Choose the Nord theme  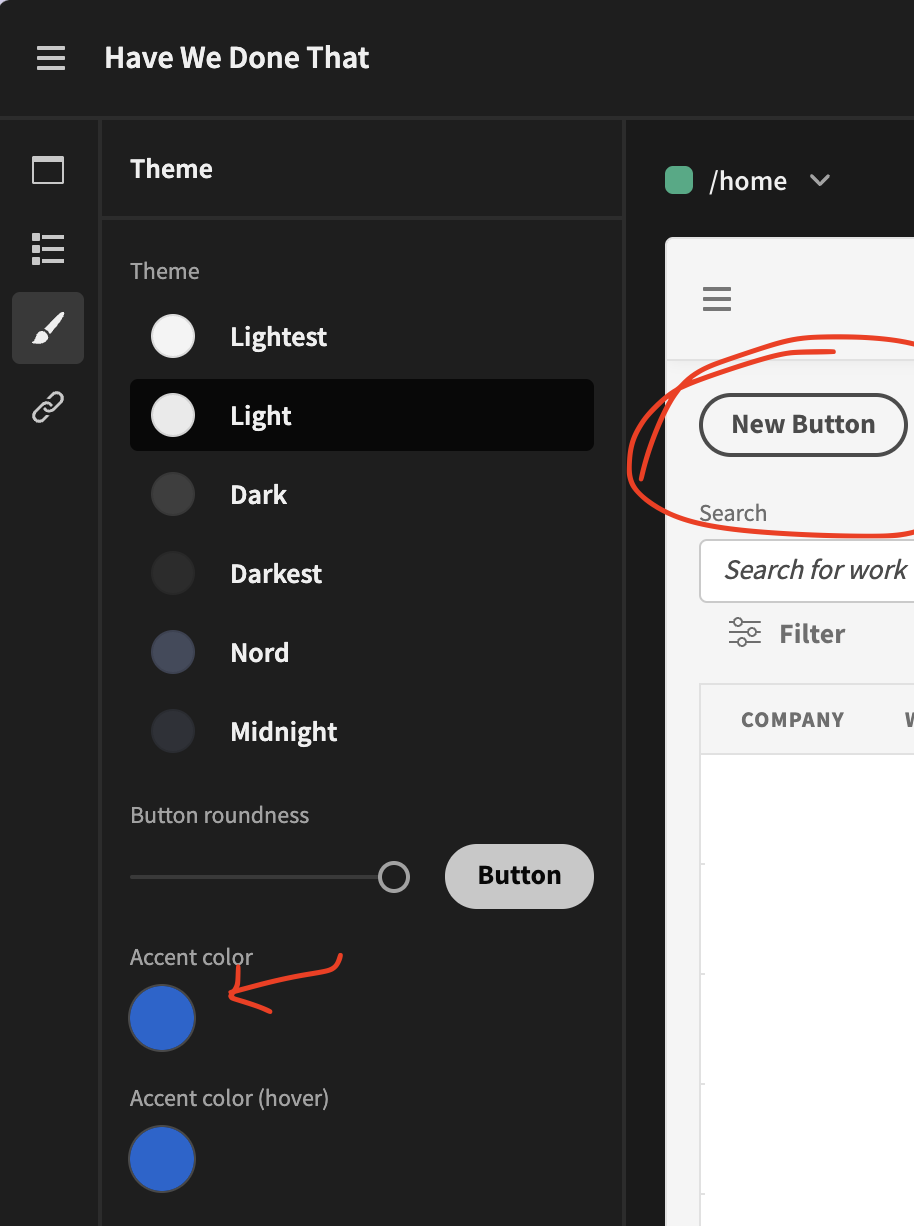pos(259,652)
